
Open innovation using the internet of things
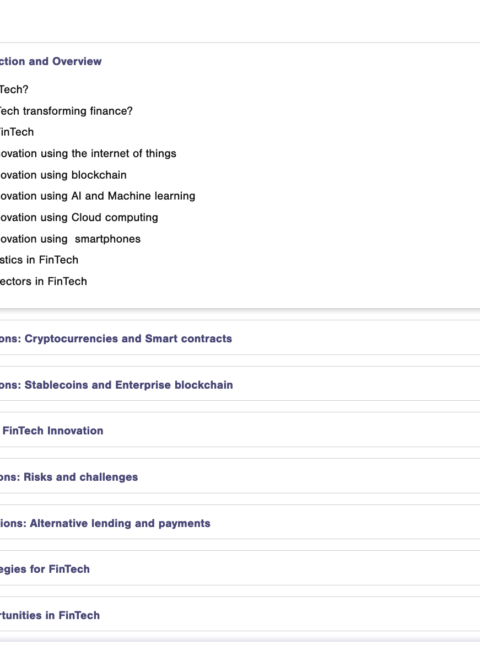[x=88, y=153]
